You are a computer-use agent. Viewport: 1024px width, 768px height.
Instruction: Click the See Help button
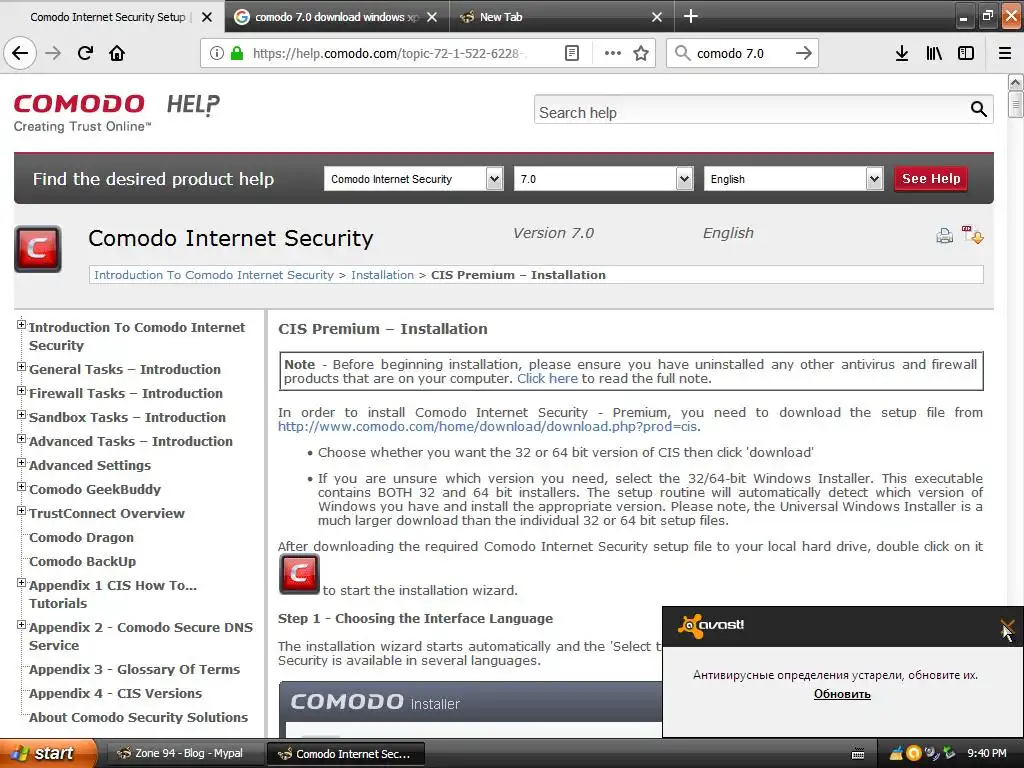click(x=931, y=179)
